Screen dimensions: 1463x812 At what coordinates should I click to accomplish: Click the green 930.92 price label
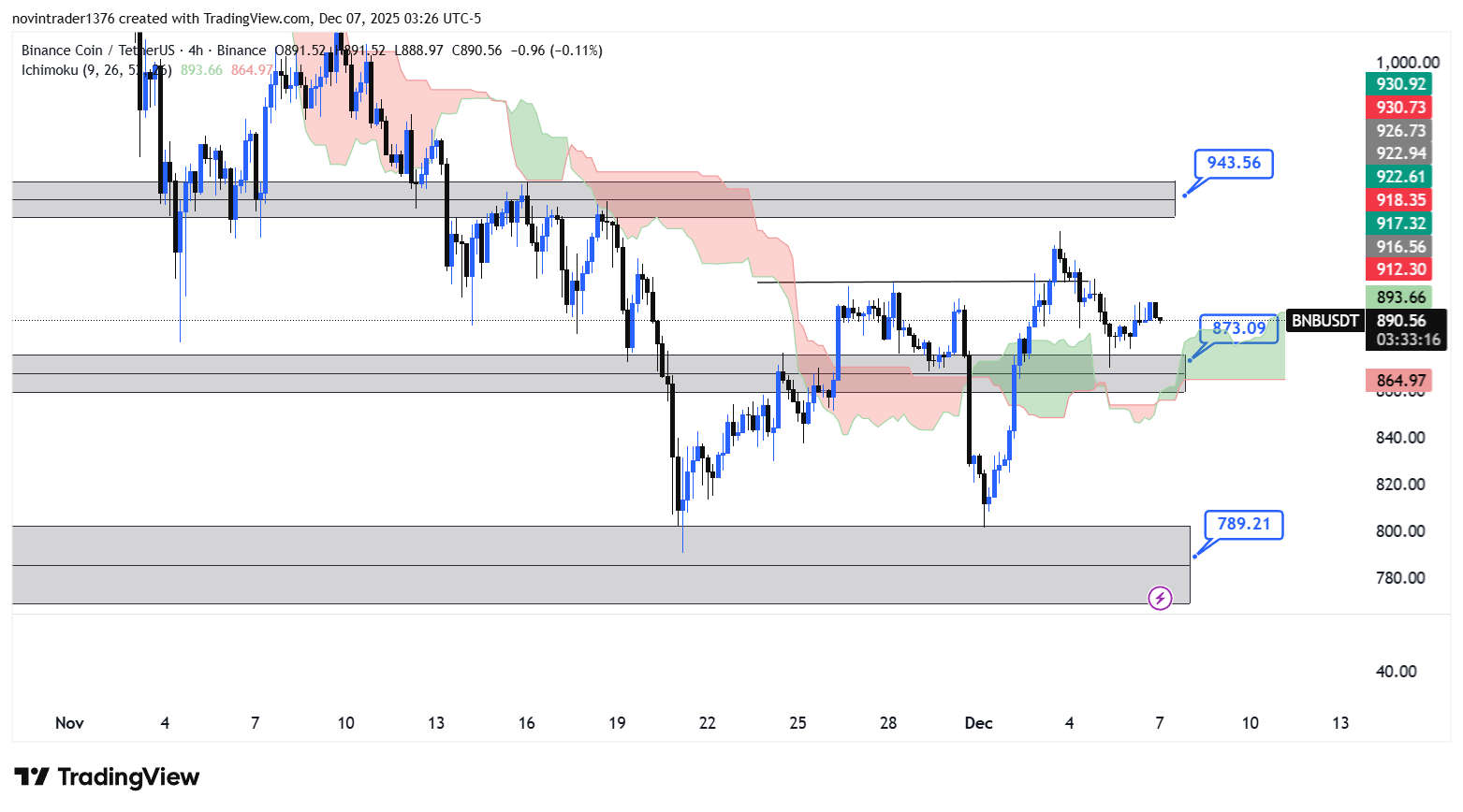pos(1400,84)
